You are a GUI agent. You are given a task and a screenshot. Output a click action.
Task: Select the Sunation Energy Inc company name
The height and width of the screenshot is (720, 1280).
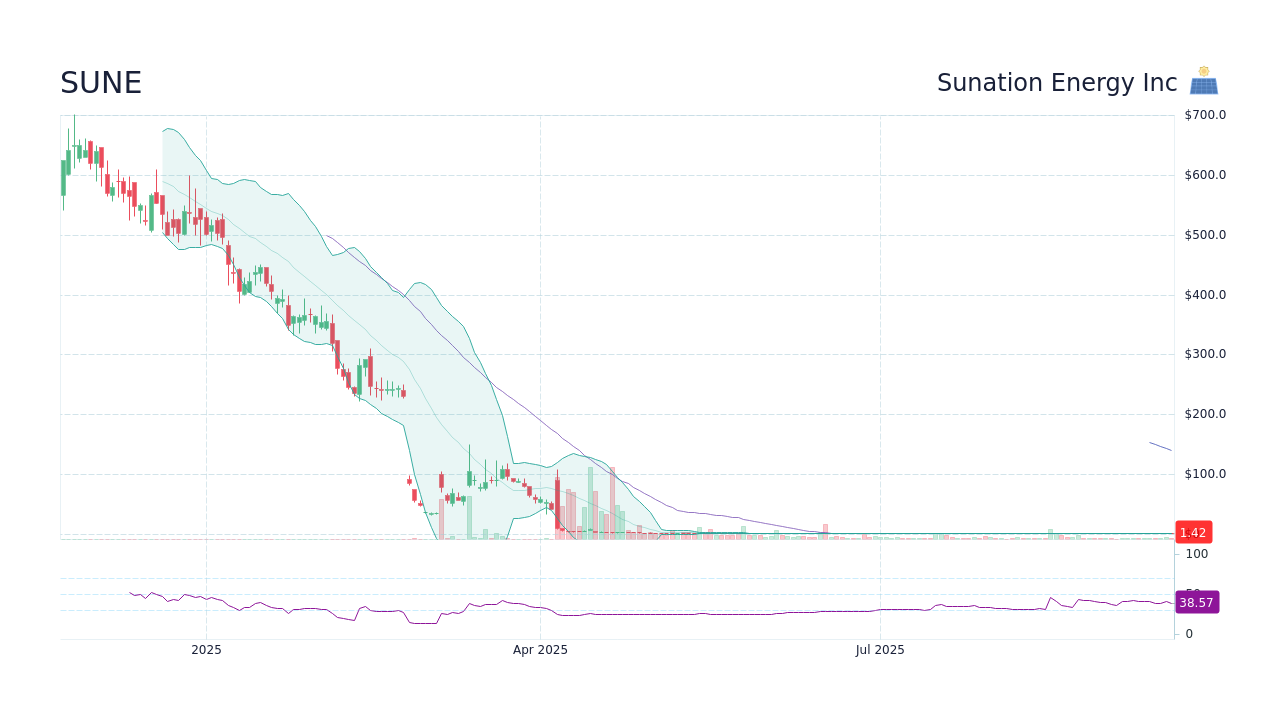click(x=1056, y=83)
